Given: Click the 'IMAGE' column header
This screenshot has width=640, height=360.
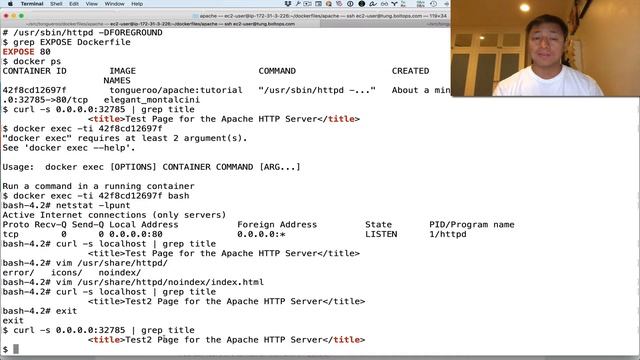Looking at the screenshot, I should point(122,71).
